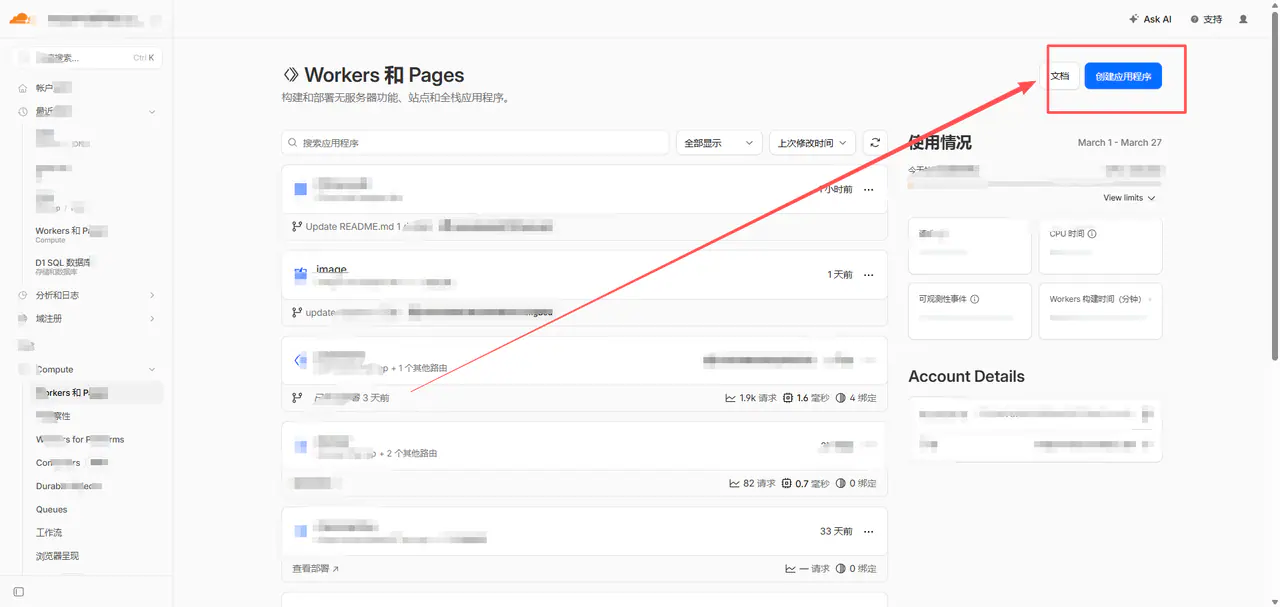The image size is (1280, 607).
Task: Open more options for the 1 天前 image app
Action: point(869,275)
